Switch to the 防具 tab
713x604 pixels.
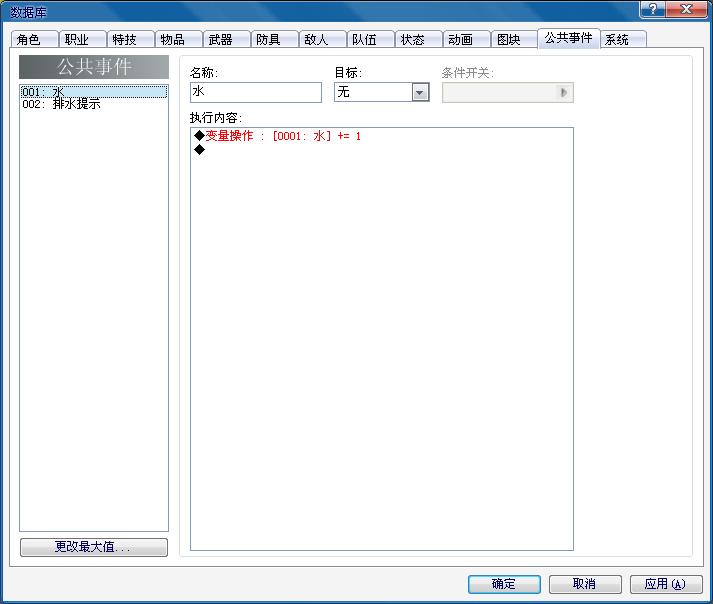click(275, 40)
